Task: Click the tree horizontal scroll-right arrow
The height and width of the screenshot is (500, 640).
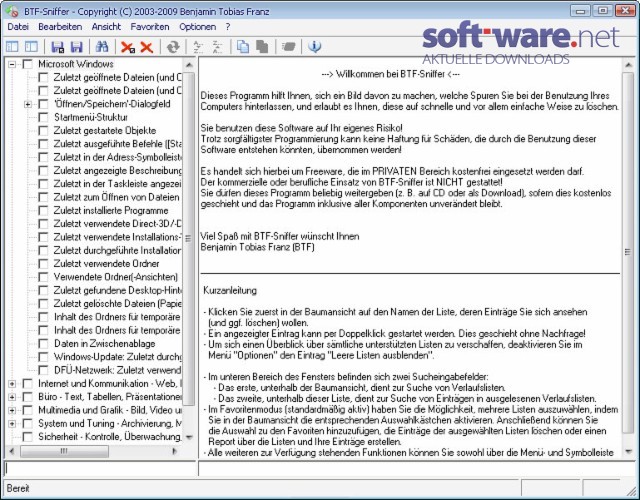Action: click(x=175, y=451)
